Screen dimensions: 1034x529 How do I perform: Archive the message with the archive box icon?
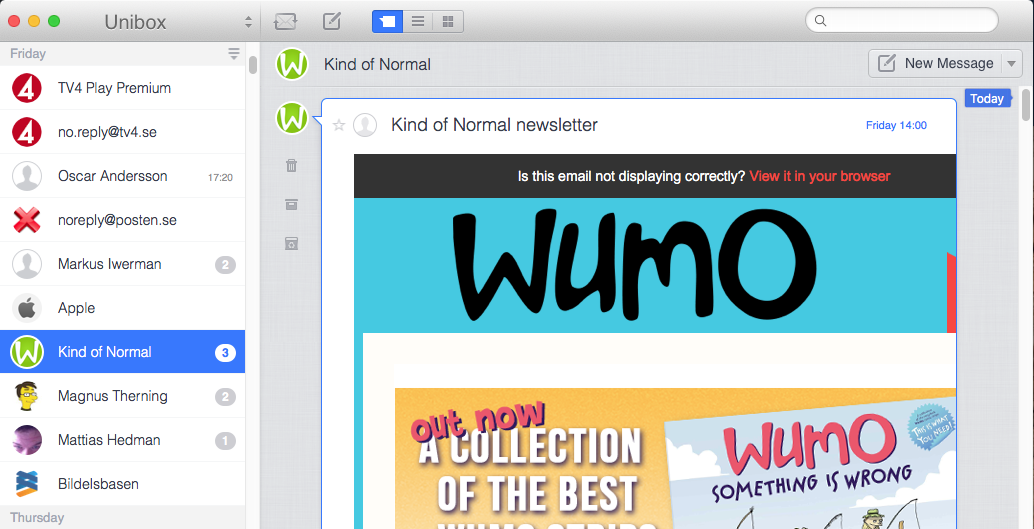[x=291, y=204]
